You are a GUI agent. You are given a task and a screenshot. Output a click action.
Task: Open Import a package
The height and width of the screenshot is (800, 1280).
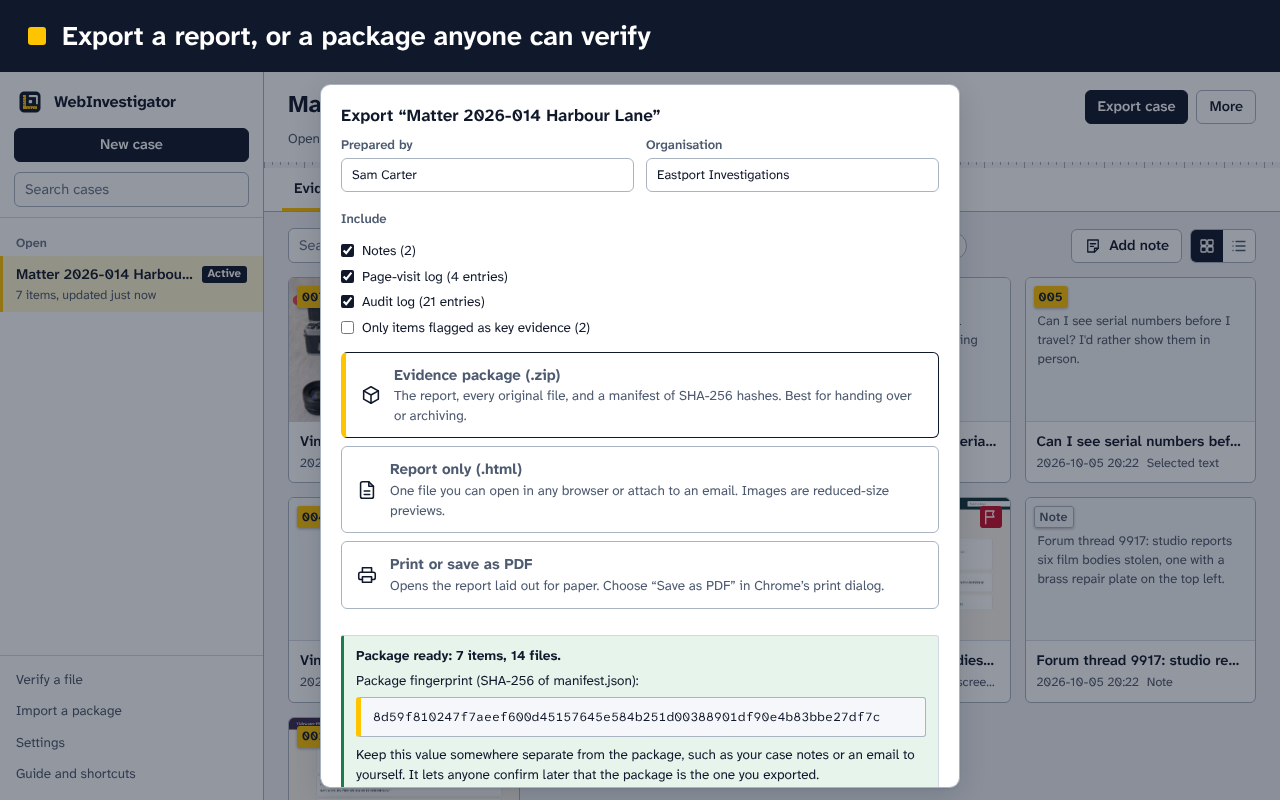point(69,711)
